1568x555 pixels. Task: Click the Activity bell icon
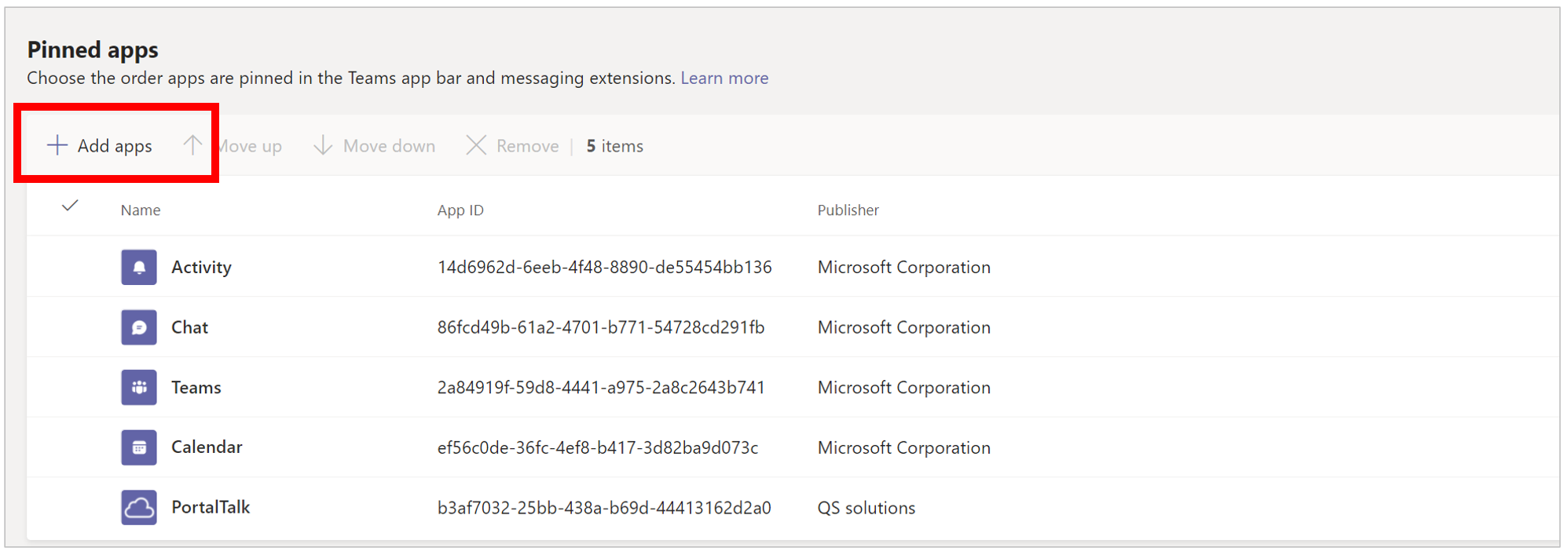[139, 267]
